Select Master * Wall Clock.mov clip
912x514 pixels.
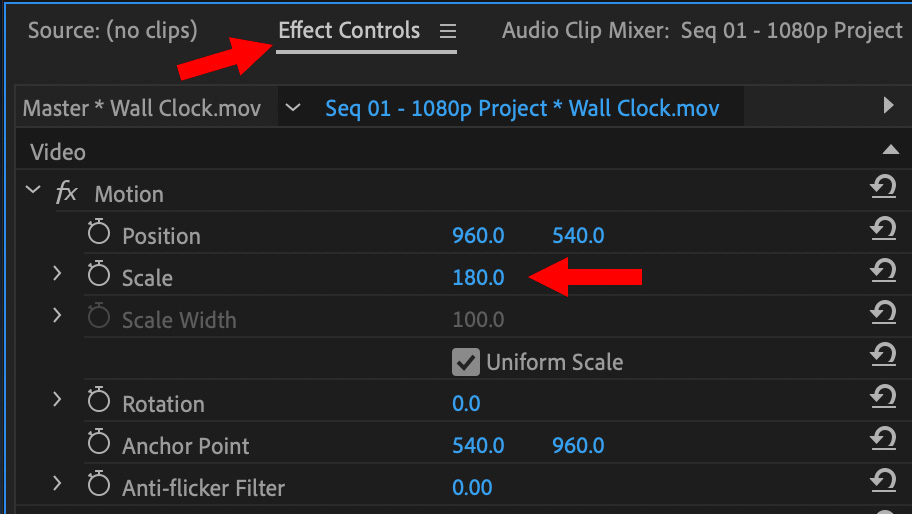coord(142,108)
